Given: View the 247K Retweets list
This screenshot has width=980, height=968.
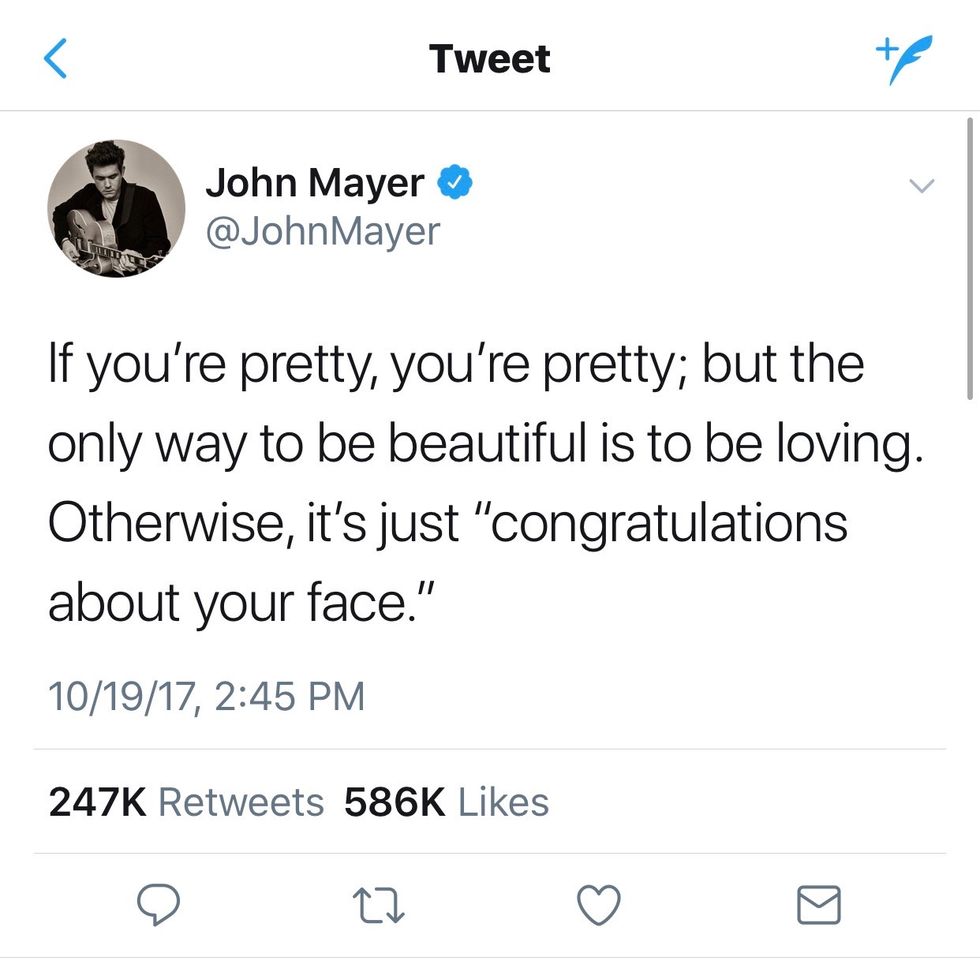Looking at the screenshot, I should 186,802.
